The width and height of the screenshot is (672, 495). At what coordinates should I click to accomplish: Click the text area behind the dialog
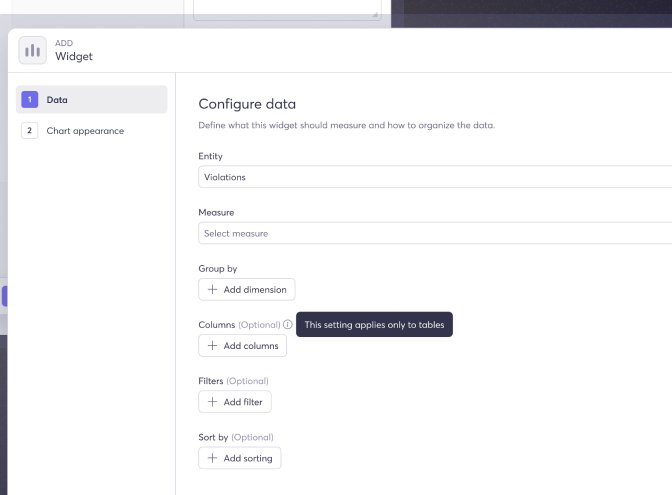tap(287, 9)
